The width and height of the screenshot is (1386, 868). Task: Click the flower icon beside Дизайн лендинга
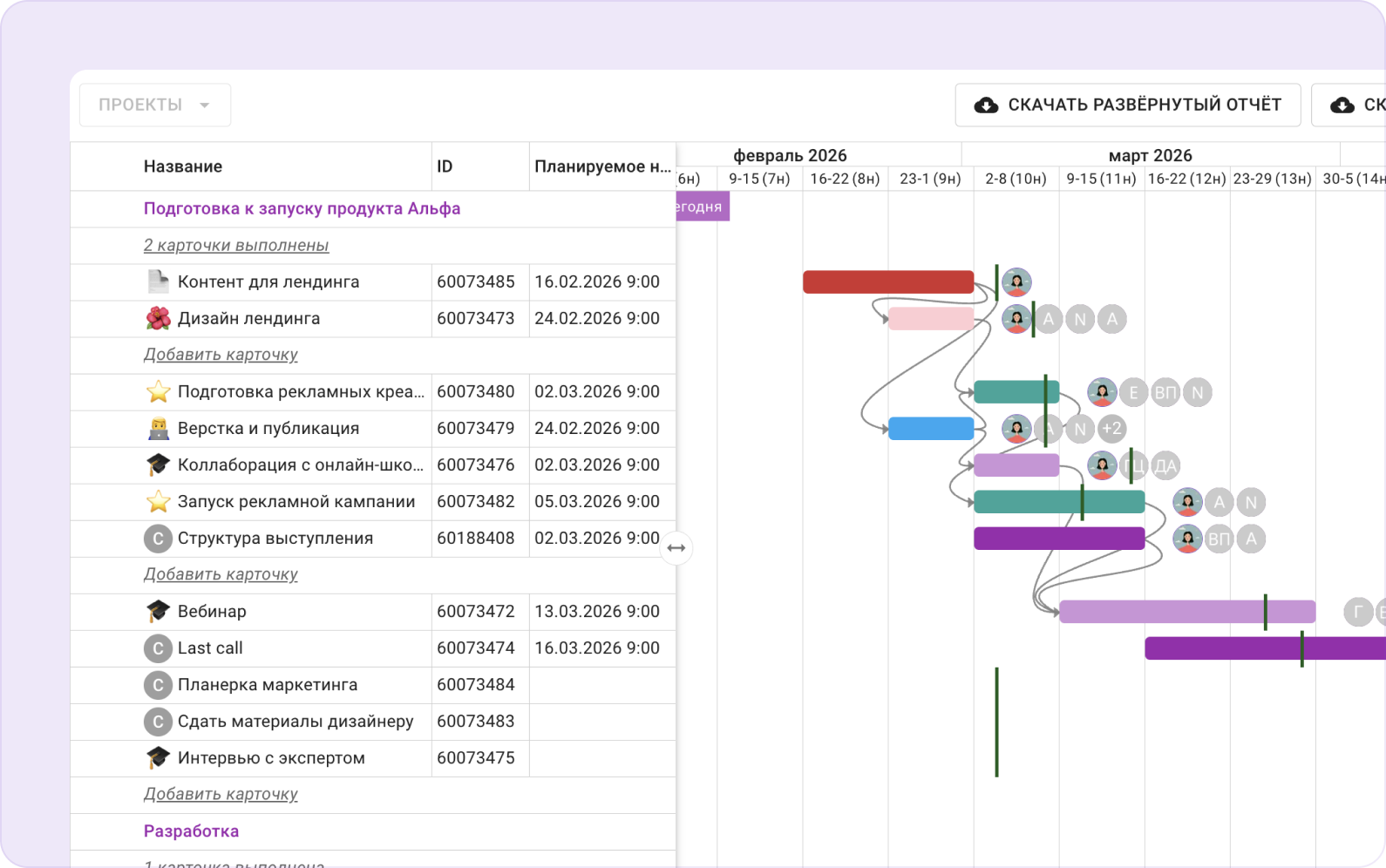click(158, 319)
